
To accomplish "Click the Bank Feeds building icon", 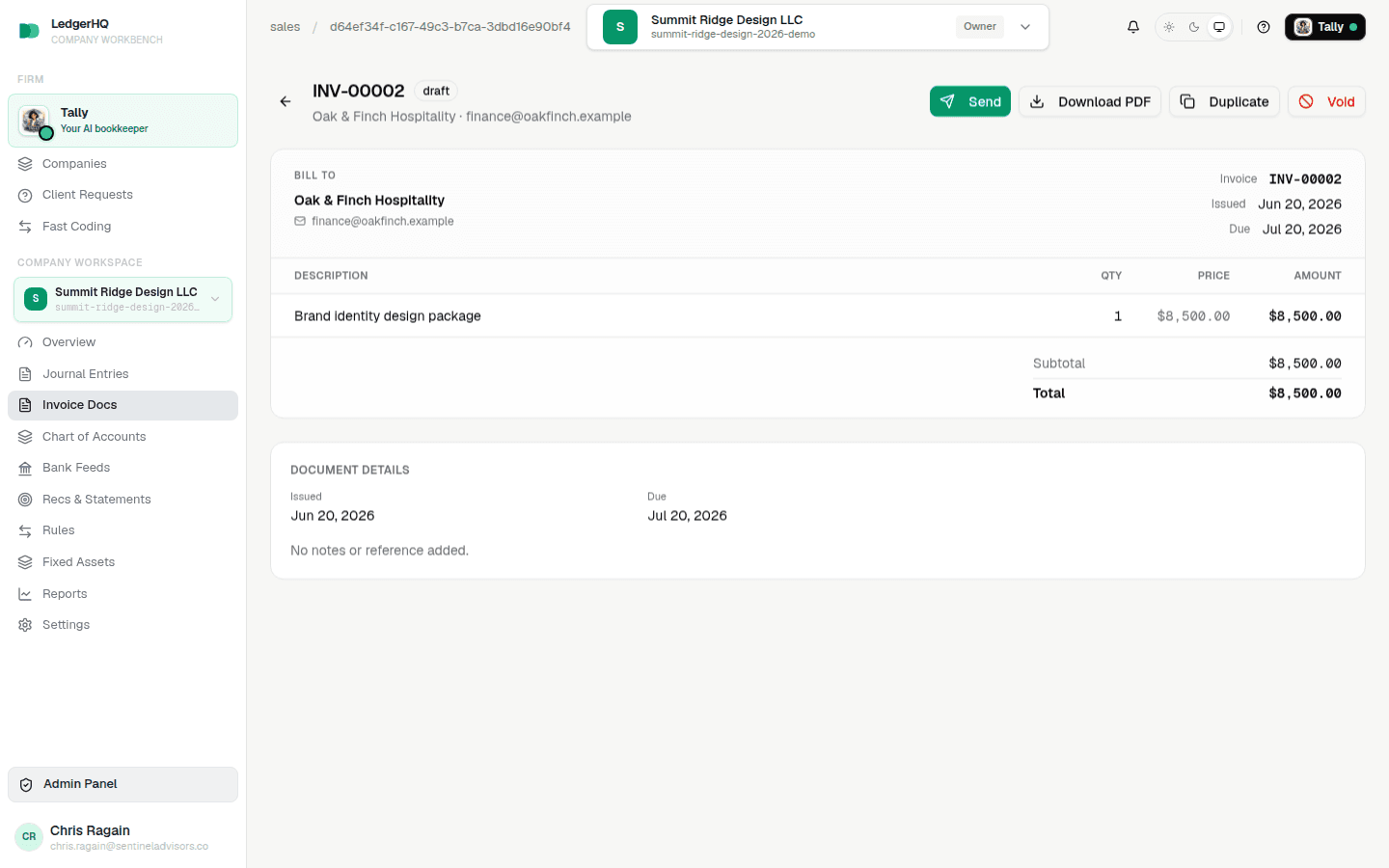I will point(25,468).
